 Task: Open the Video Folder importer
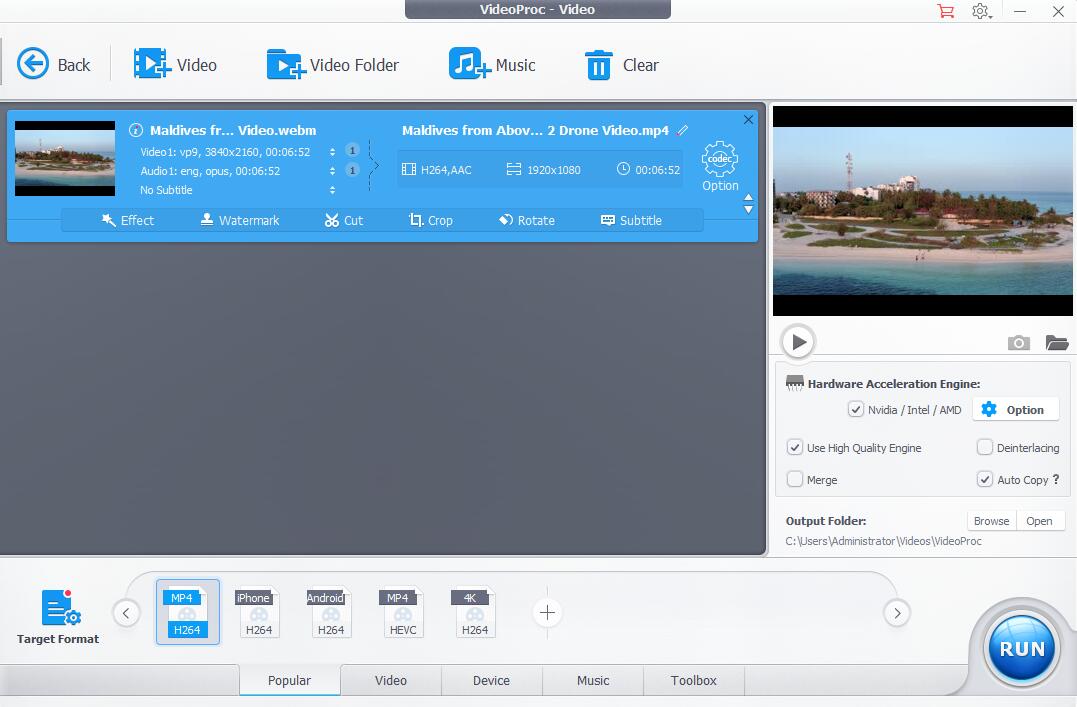pyautogui.click(x=331, y=64)
